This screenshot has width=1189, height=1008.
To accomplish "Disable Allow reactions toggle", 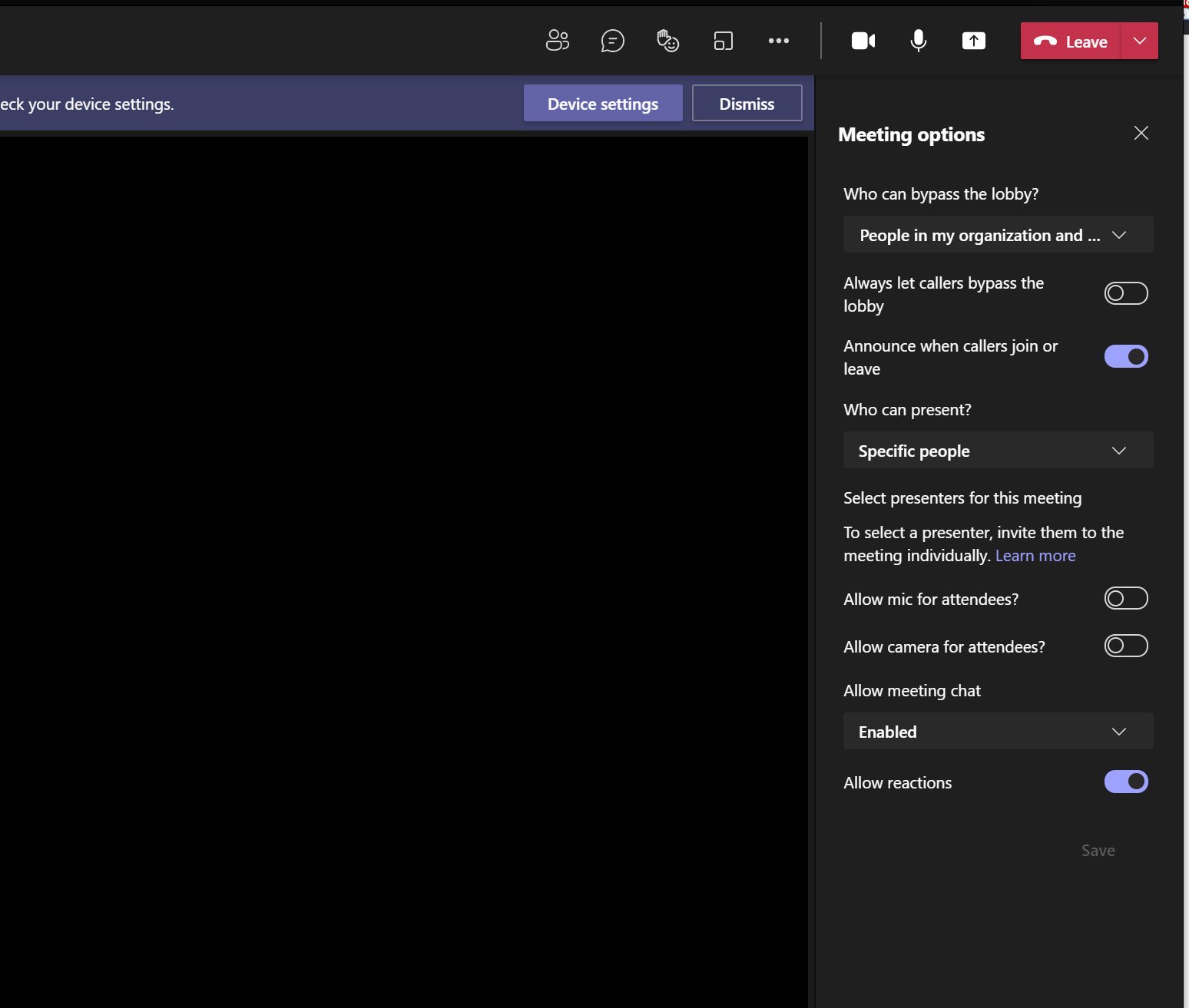I will [x=1126, y=782].
